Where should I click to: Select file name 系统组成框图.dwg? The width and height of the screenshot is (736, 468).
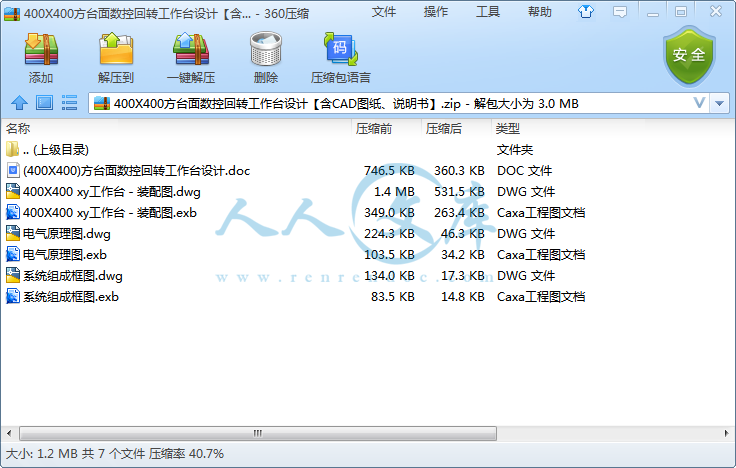73,276
